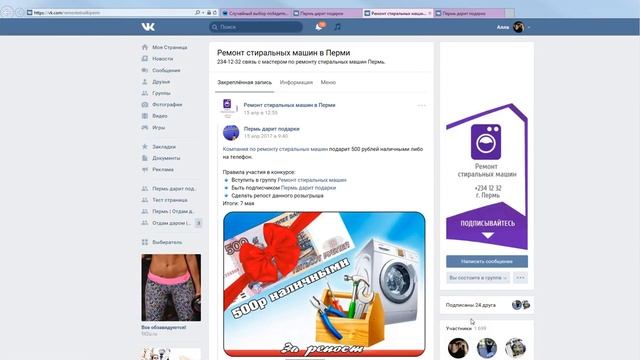Screen dimensions: 640x360
Task: Open Сообщения in left menu
Action: point(166,70)
